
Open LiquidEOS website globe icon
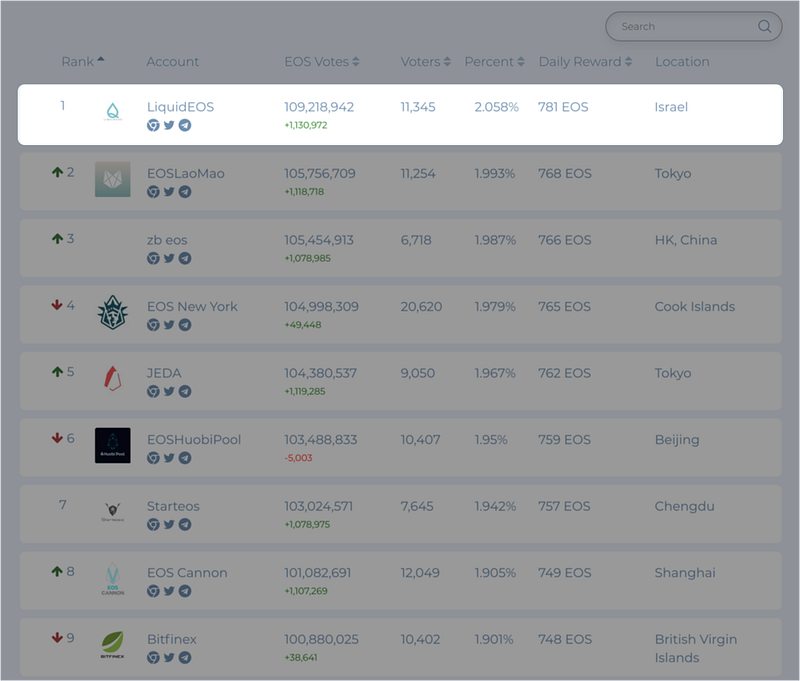point(153,125)
